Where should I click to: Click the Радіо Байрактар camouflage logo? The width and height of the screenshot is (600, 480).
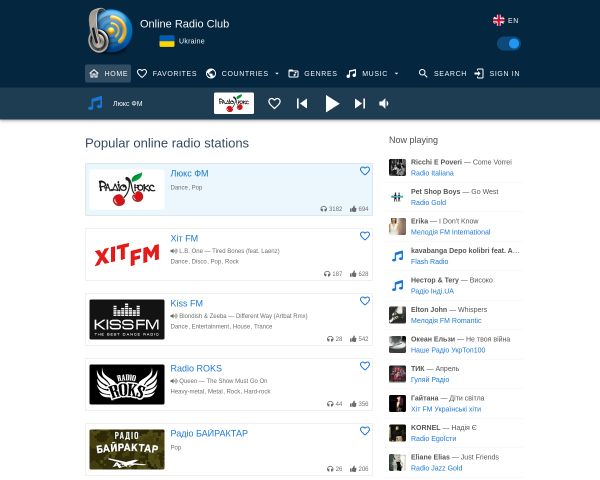coord(127,450)
